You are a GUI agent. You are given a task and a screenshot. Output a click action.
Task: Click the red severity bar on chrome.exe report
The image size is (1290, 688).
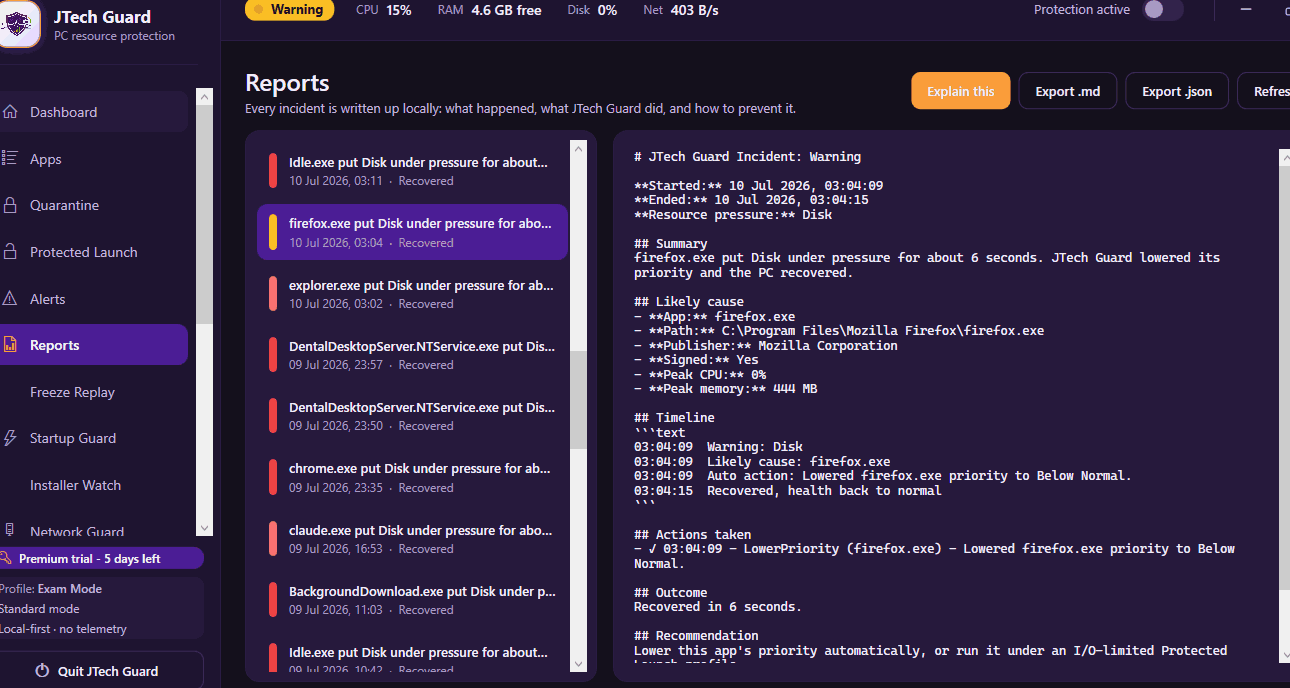(x=273, y=477)
